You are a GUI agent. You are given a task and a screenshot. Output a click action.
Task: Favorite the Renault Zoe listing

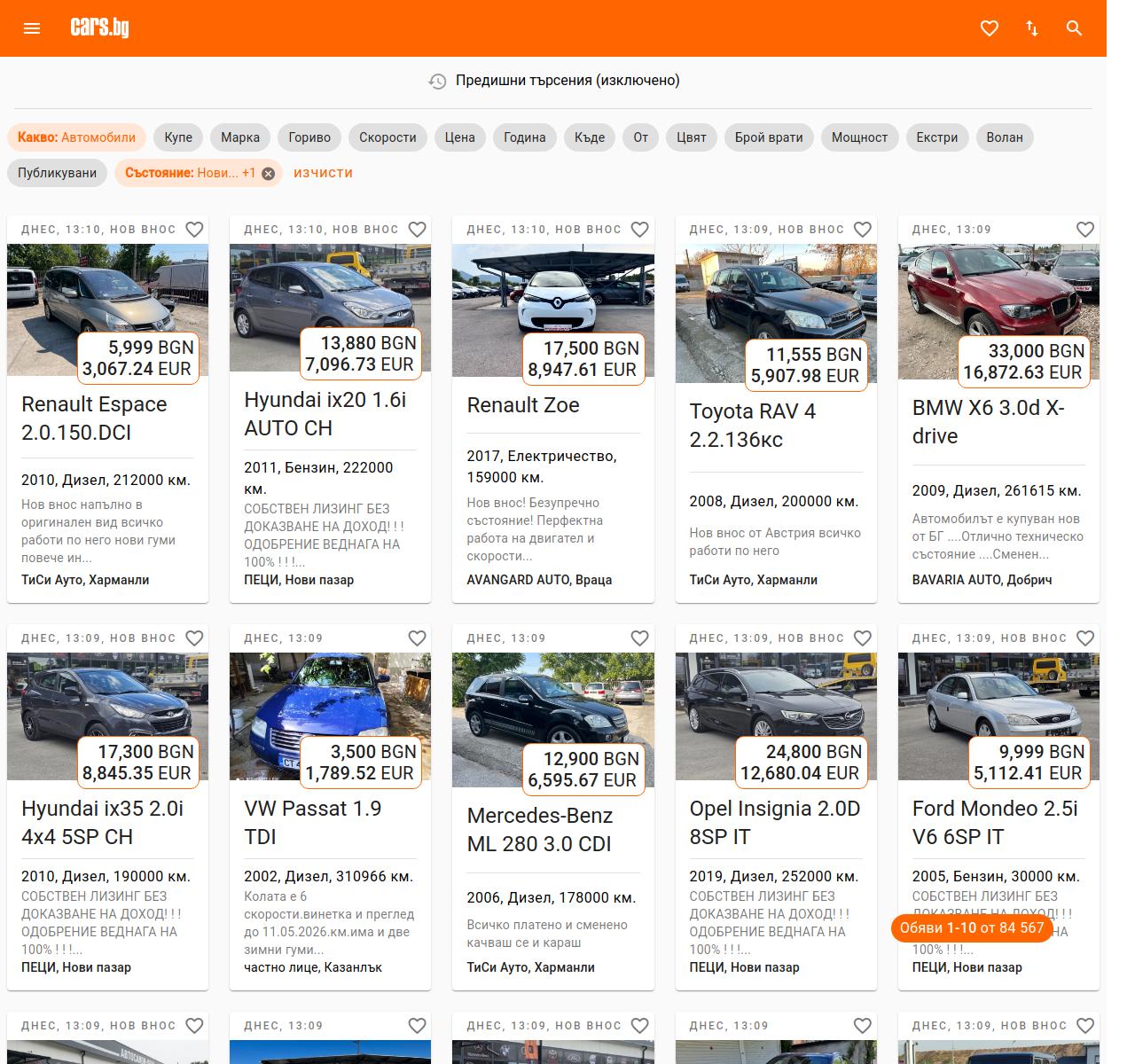pyautogui.click(x=639, y=230)
